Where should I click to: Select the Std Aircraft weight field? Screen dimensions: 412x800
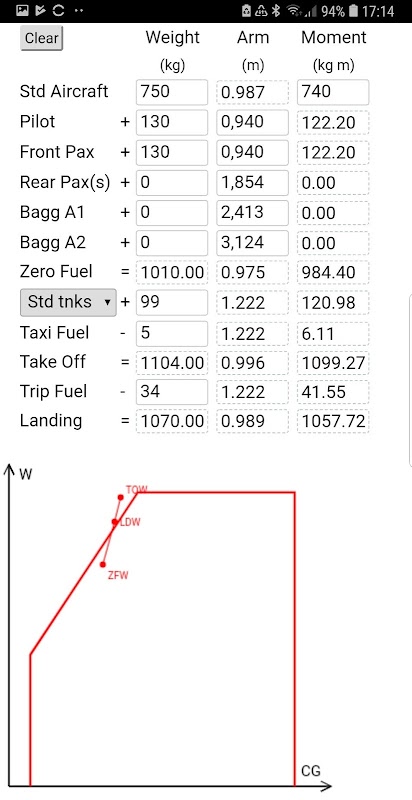[172, 92]
